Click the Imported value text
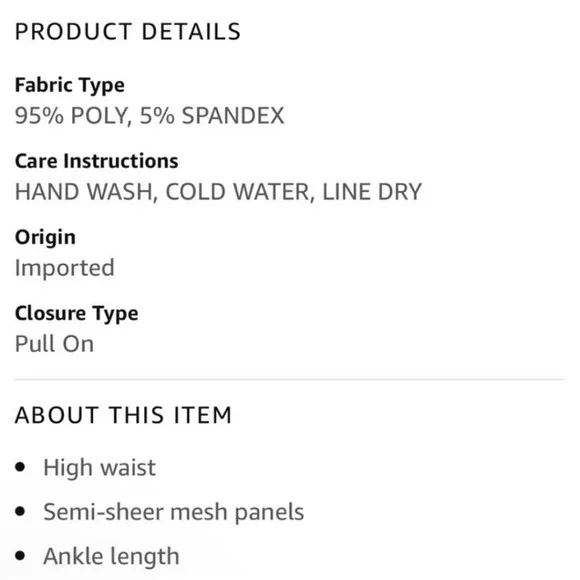 pyautogui.click(x=64, y=268)
